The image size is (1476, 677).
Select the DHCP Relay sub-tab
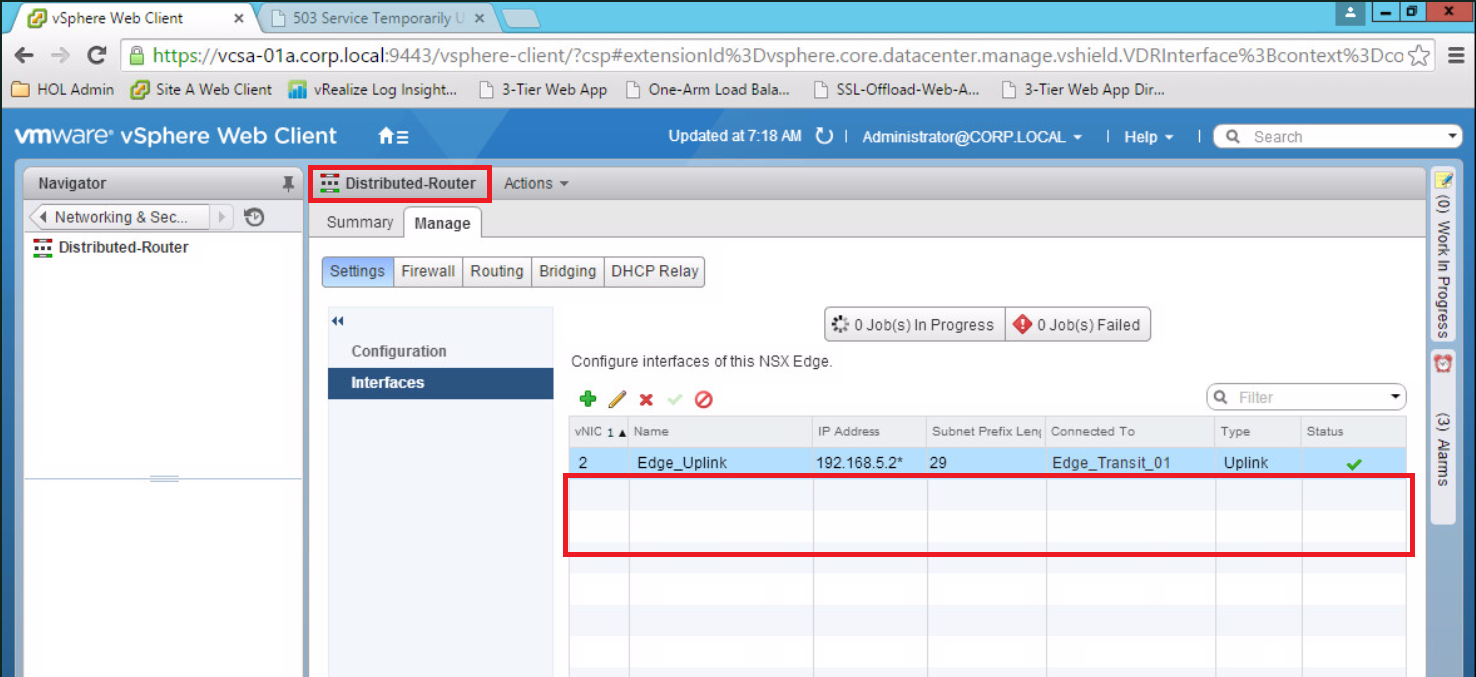tap(655, 271)
